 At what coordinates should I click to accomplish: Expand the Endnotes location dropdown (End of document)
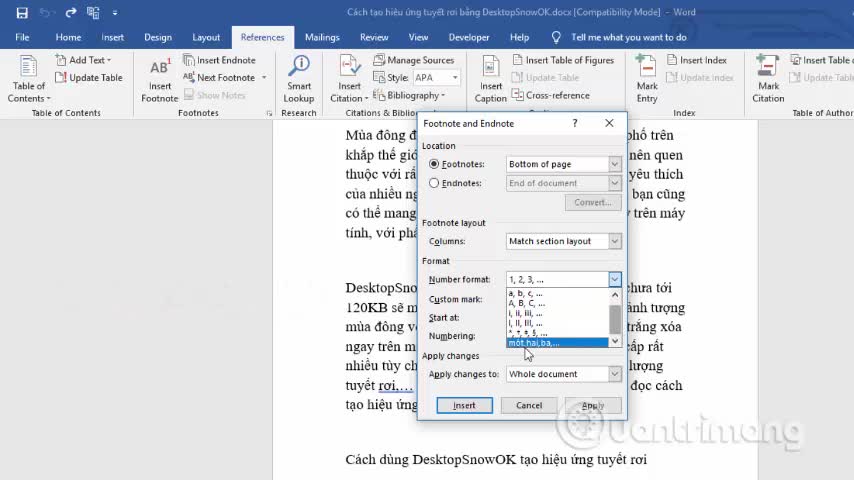[614, 183]
